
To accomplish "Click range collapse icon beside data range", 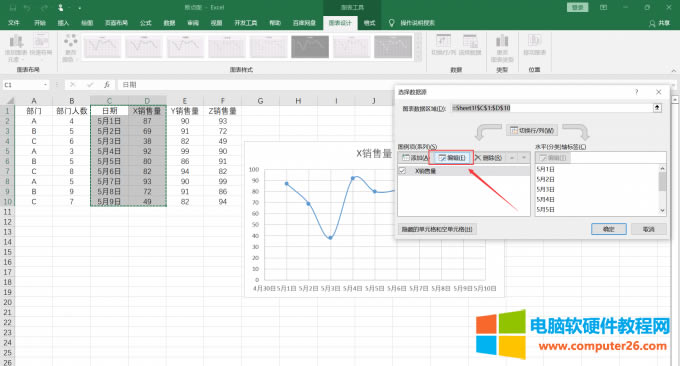I will click(x=657, y=108).
